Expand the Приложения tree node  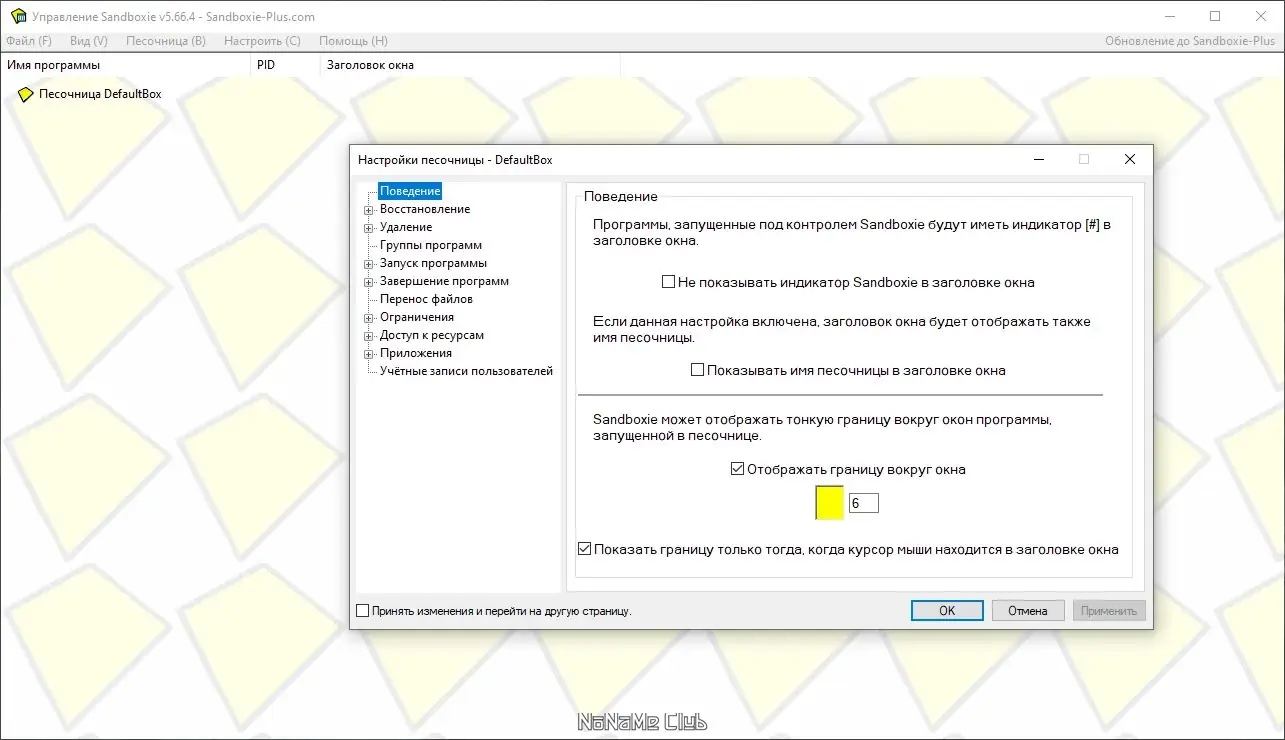pyautogui.click(x=368, y=354)
